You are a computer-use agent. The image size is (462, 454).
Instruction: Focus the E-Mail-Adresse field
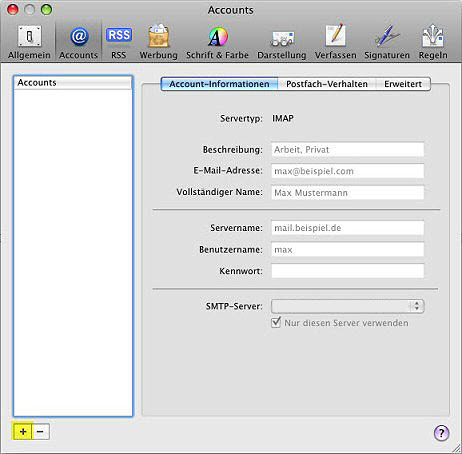click(x=348, y=171)
